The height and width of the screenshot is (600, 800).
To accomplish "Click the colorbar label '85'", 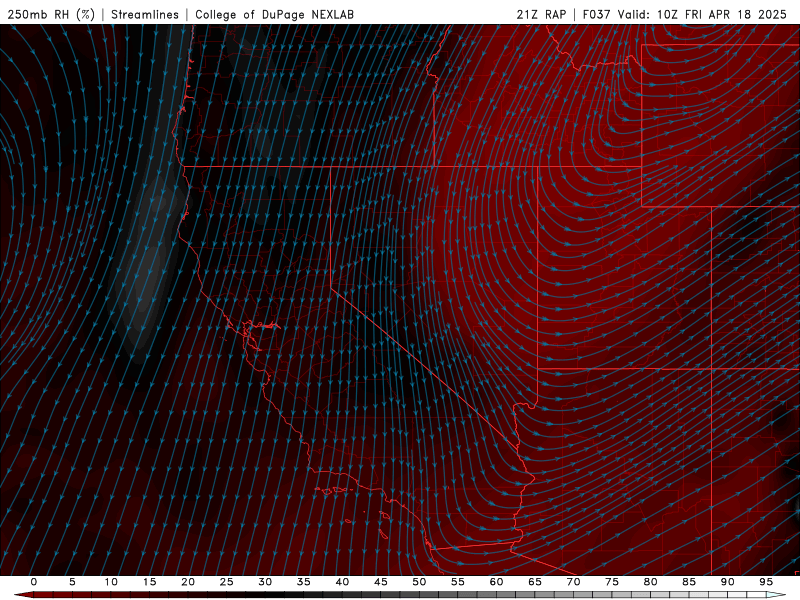I will pos(689,582).
